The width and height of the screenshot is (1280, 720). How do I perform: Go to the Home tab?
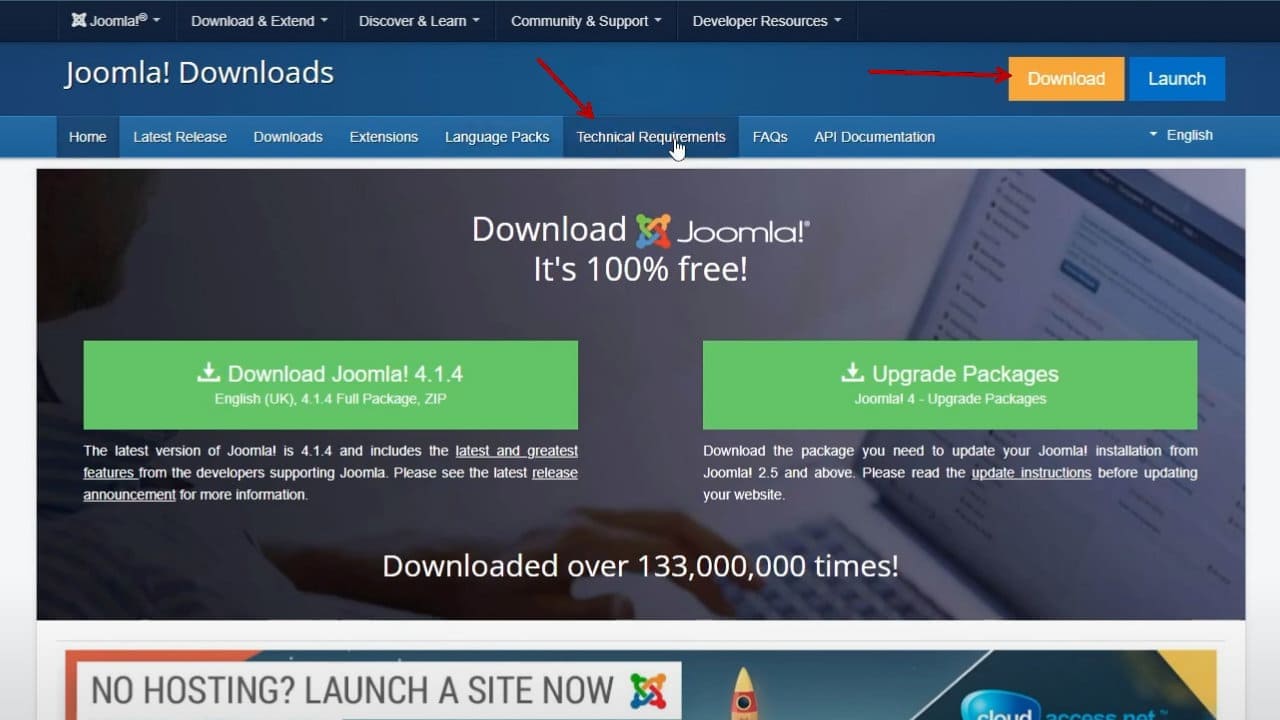click(88, 137)
